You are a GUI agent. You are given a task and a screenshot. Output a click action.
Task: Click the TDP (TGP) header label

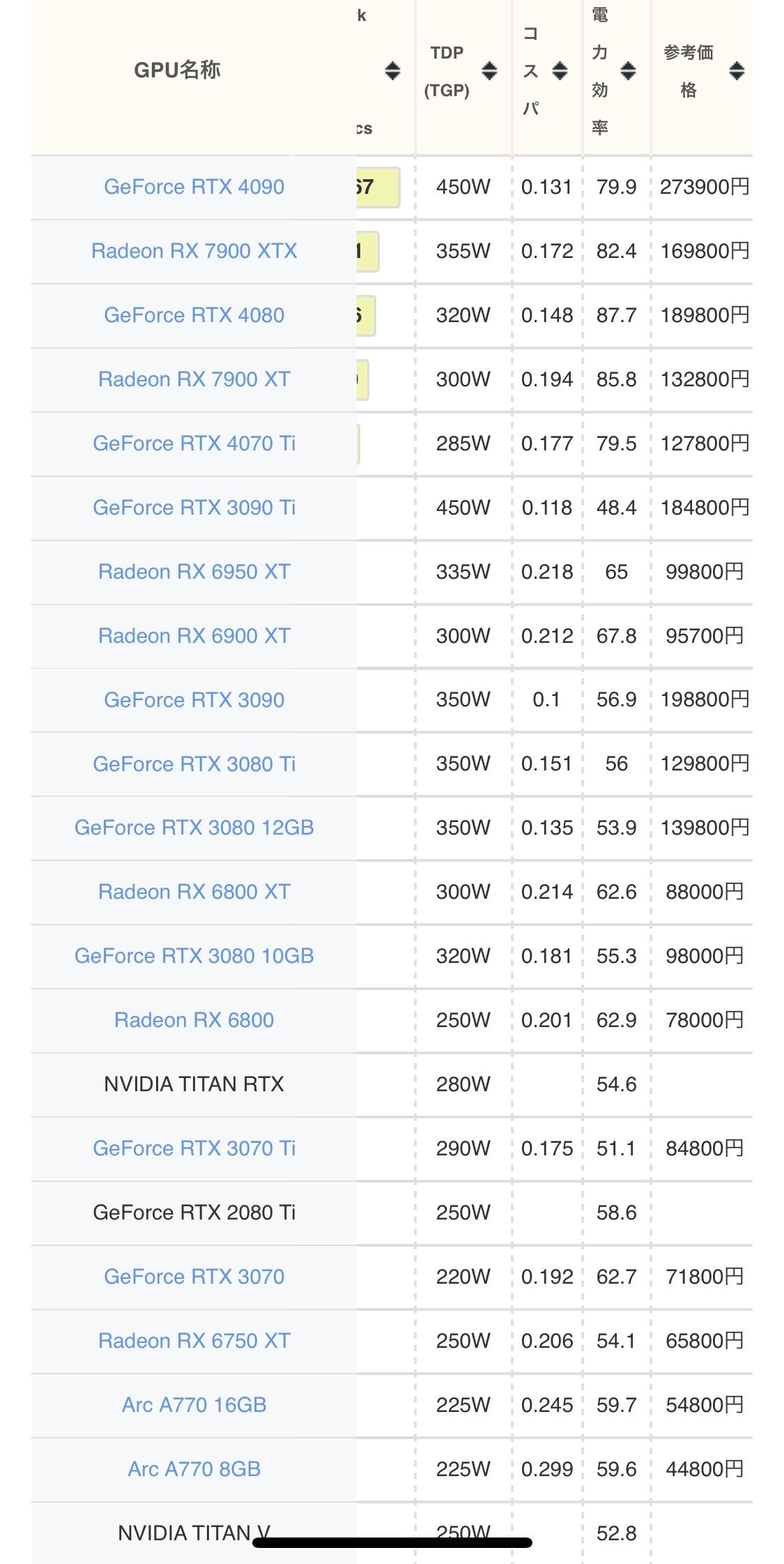pyautogui.click(x=447, y=71)
